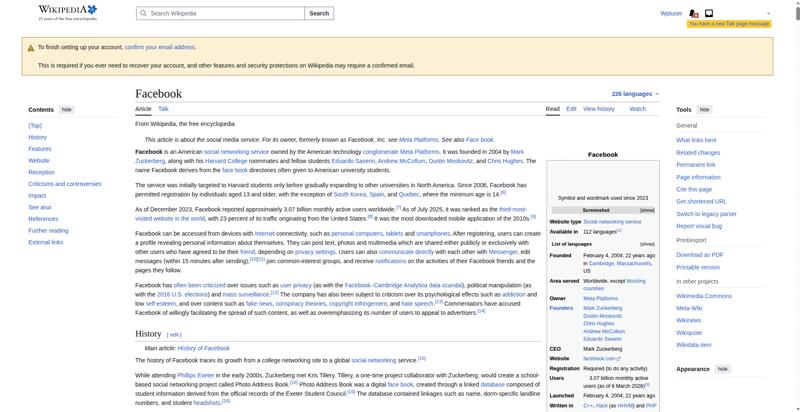
Task: Expand the 226 languages dropdown
Action: (635, 94)
